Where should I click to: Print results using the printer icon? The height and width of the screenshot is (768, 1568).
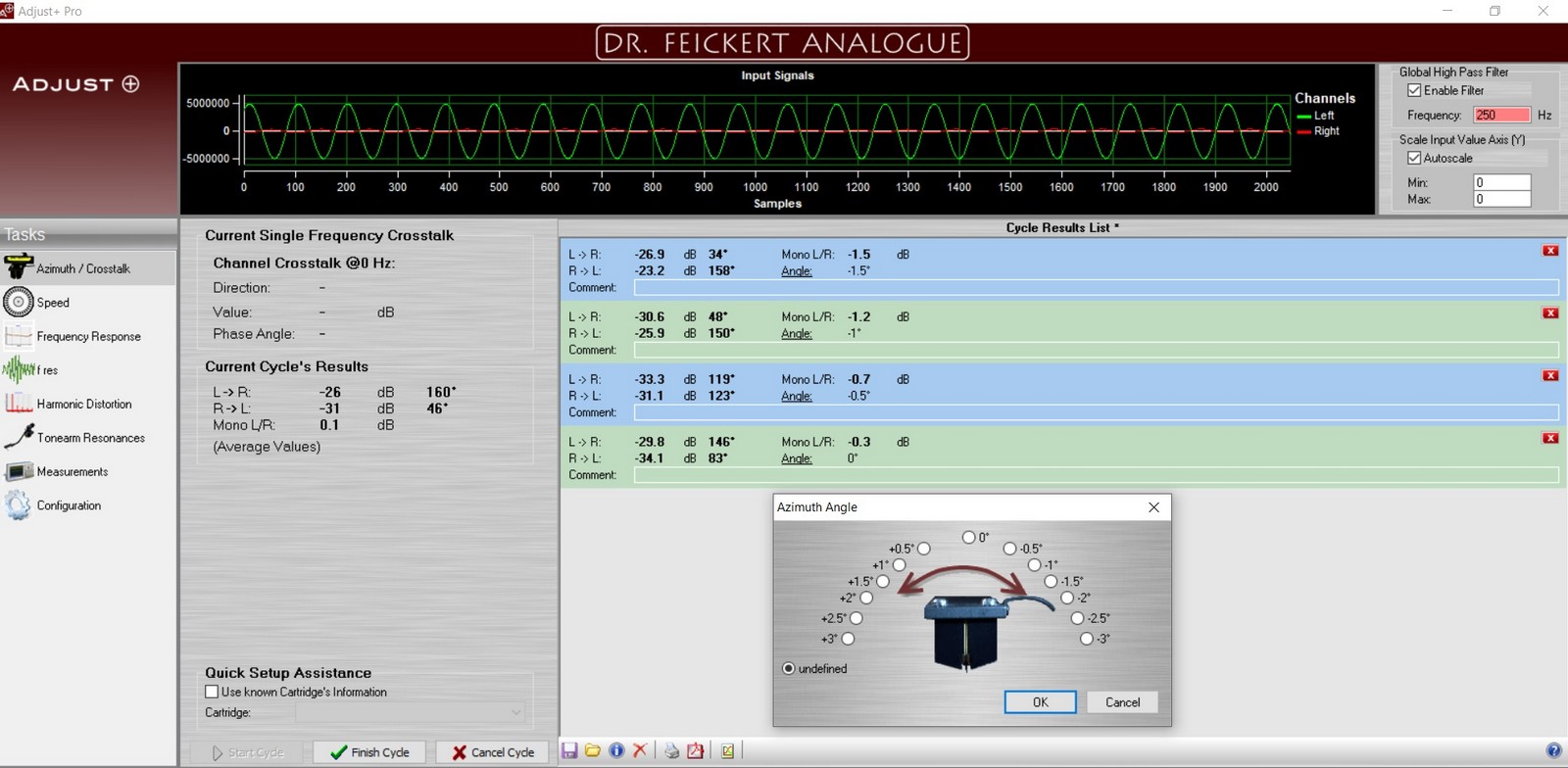[671, 750]
